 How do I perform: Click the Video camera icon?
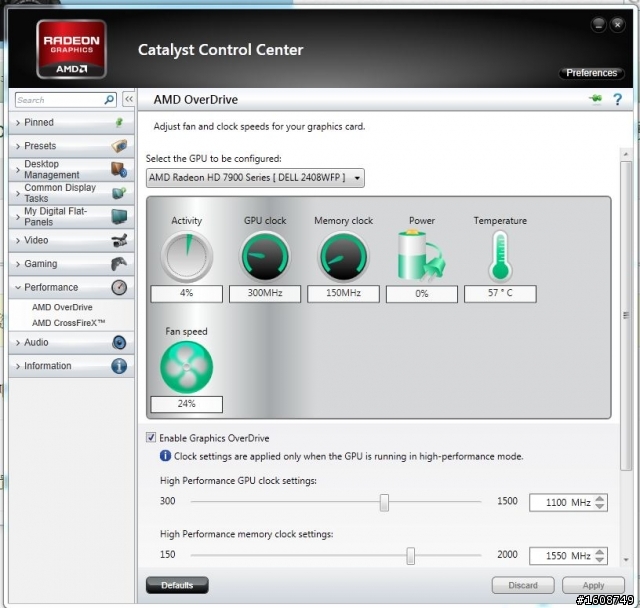point(119,240)
